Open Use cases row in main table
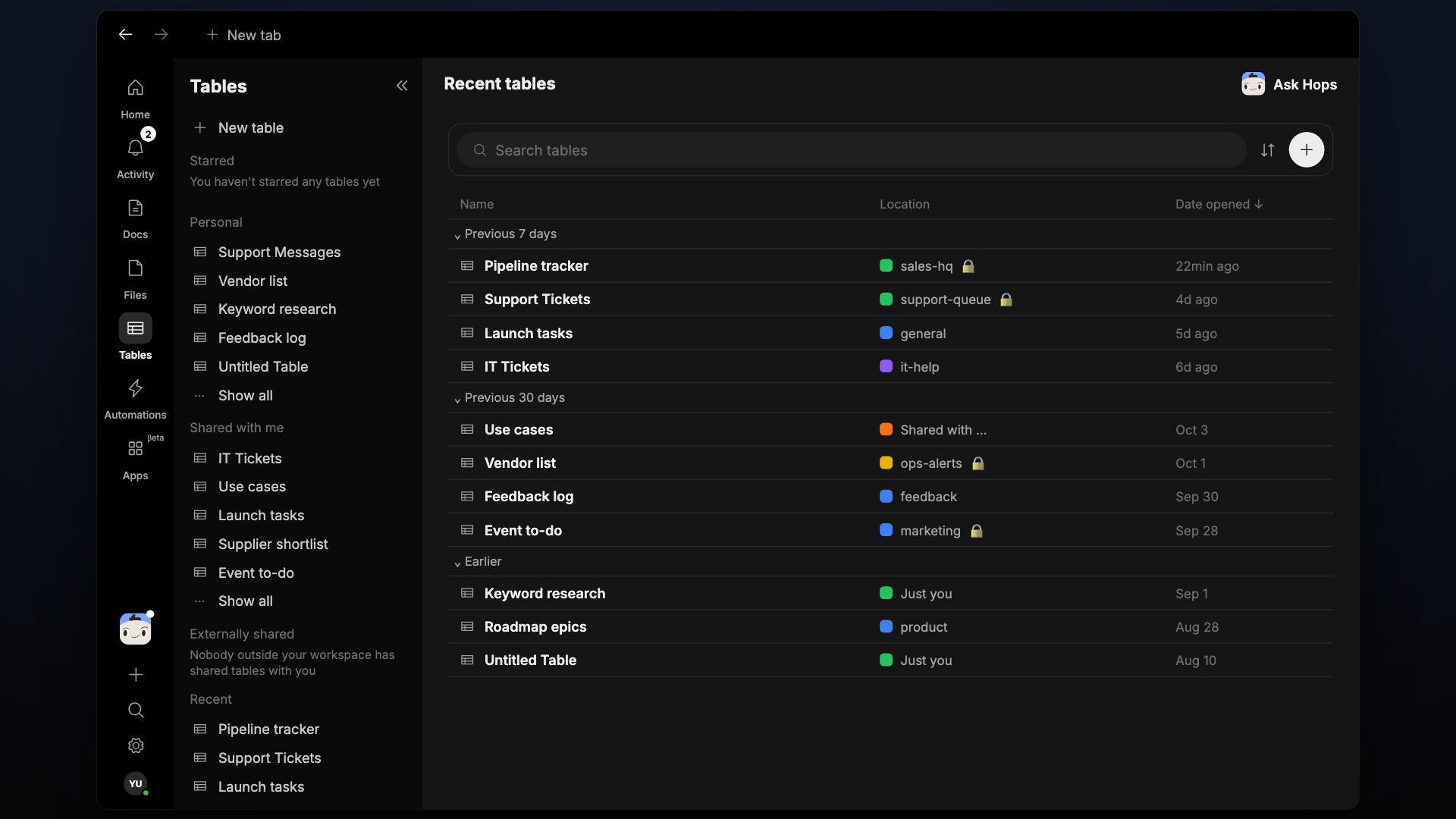The height and width of the screenshot is (819, 1456). click(x=890, y=429)
